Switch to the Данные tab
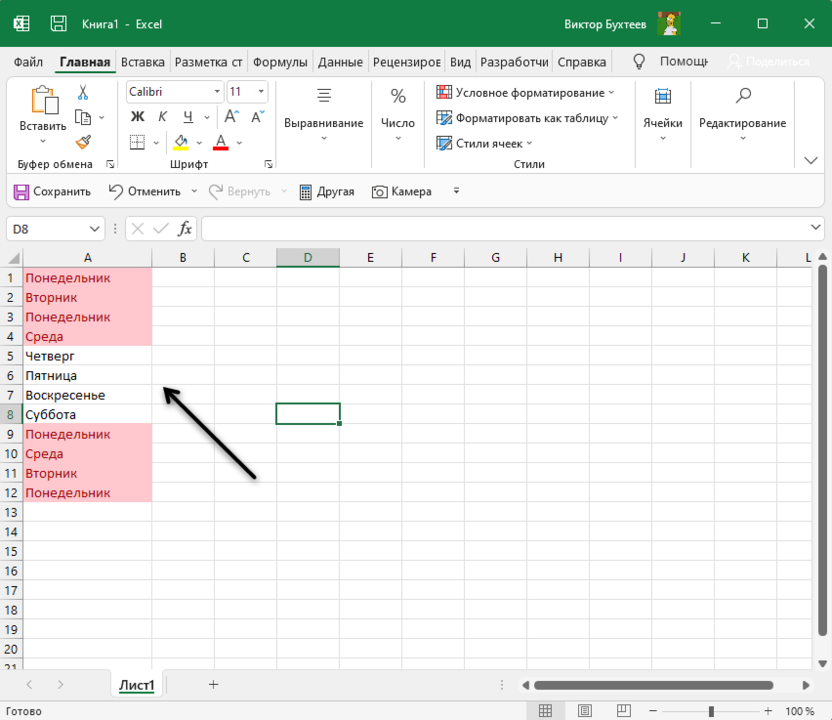This screenshot has height=720, width=832. [340, 62]
